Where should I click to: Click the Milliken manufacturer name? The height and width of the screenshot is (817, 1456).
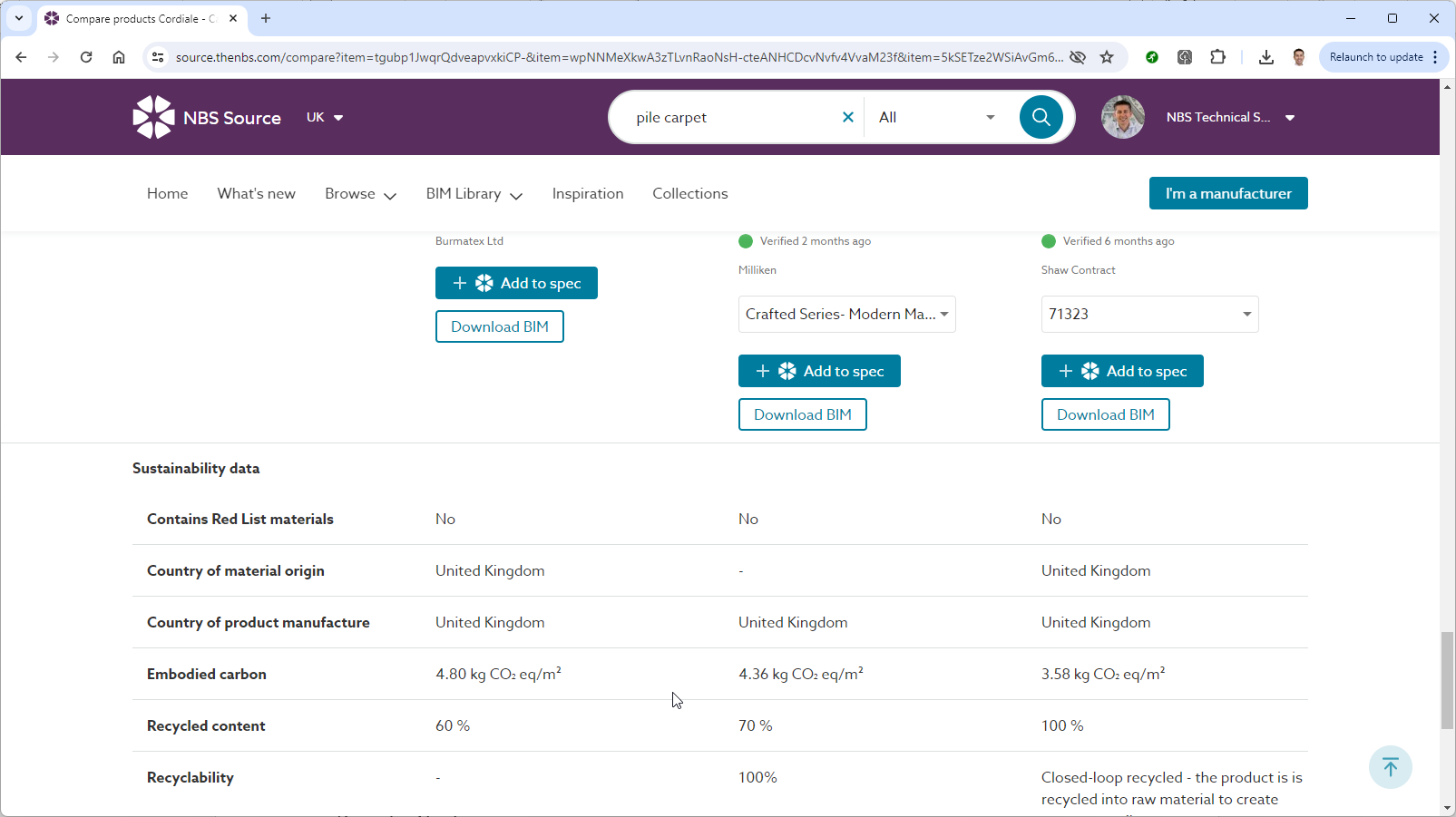(757, 270)
